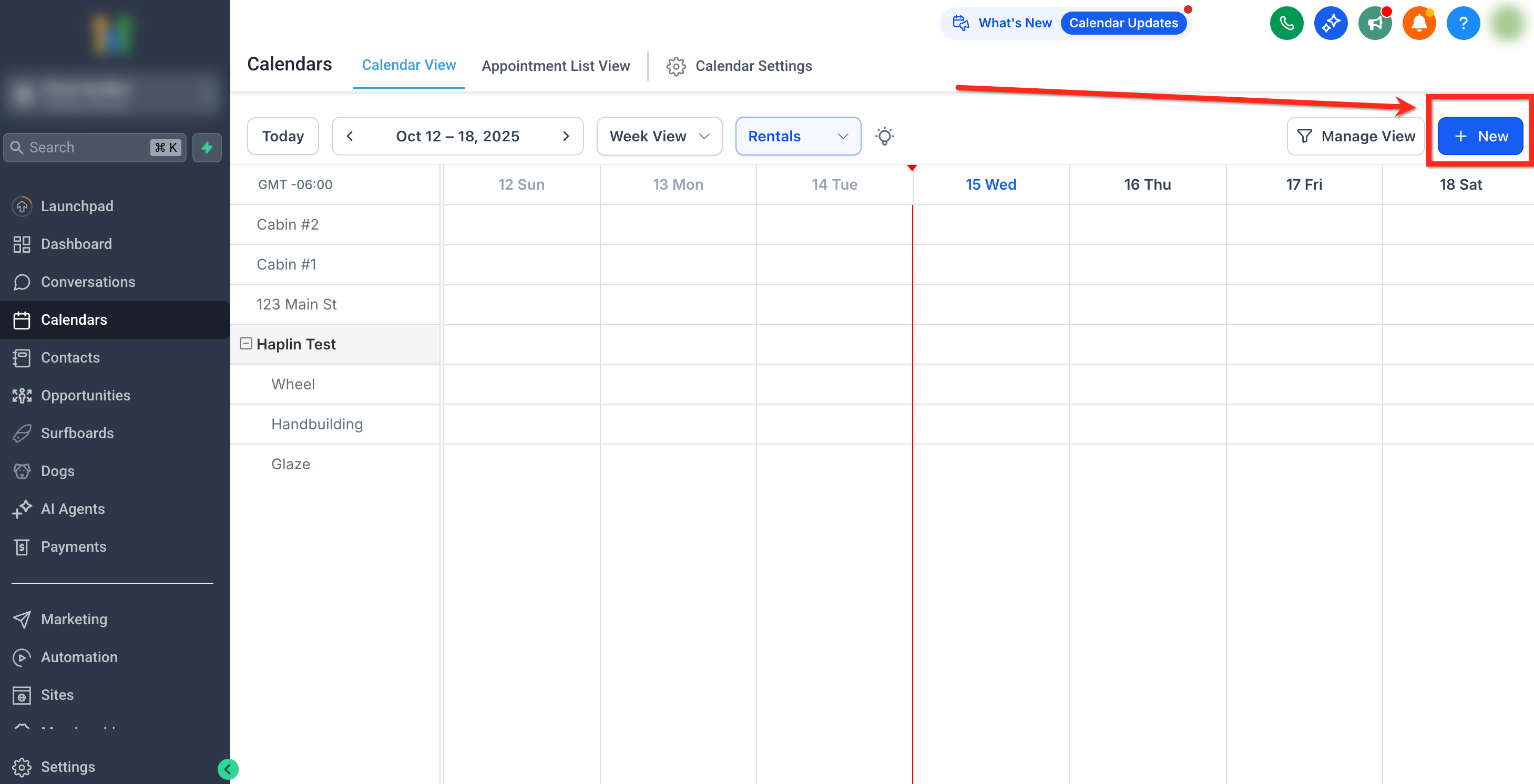Click the green lightning quick-action icon
1534x784 pixels.
tap(207, 148)
